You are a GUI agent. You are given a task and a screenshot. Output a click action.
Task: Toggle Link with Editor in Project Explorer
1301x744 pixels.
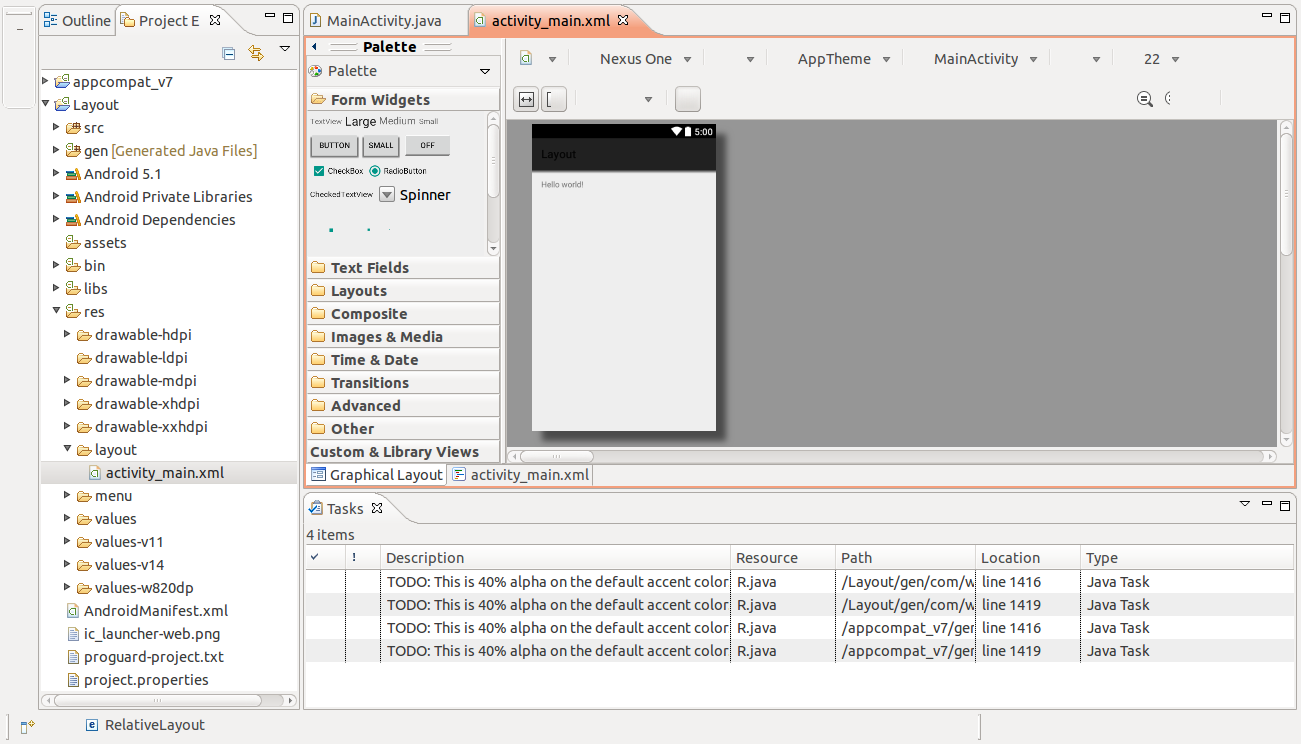[256, 53]
